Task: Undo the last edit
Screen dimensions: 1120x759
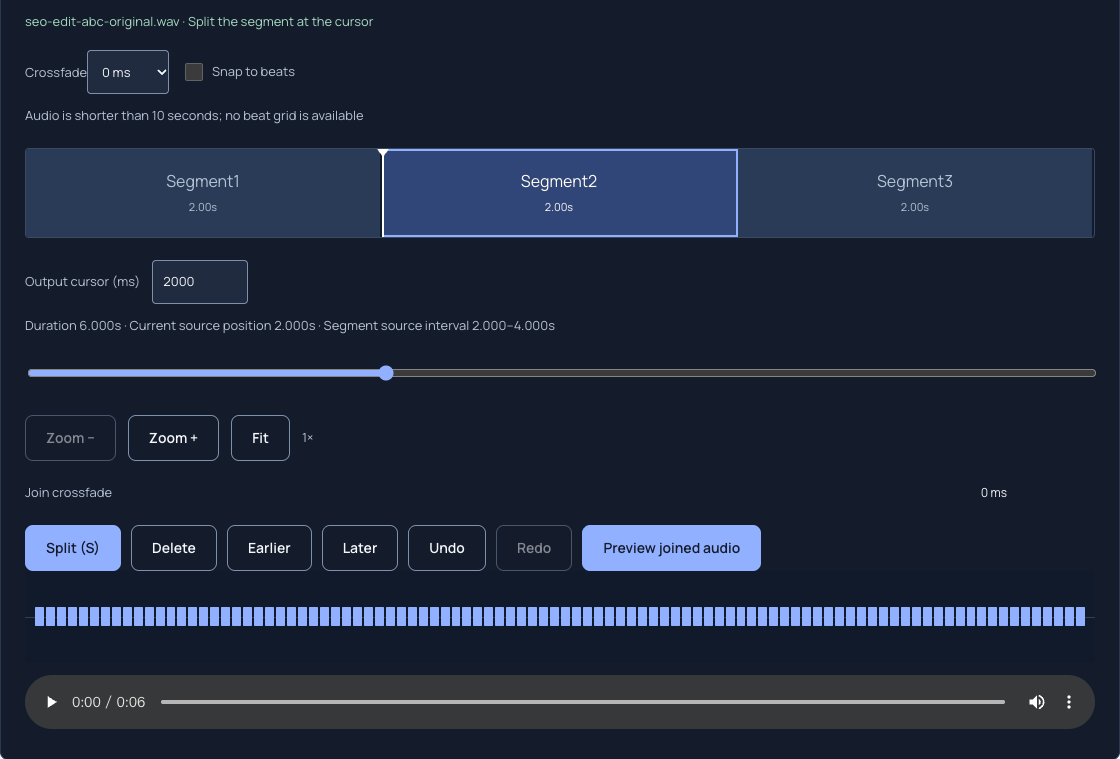Action: tap(446, 548)
